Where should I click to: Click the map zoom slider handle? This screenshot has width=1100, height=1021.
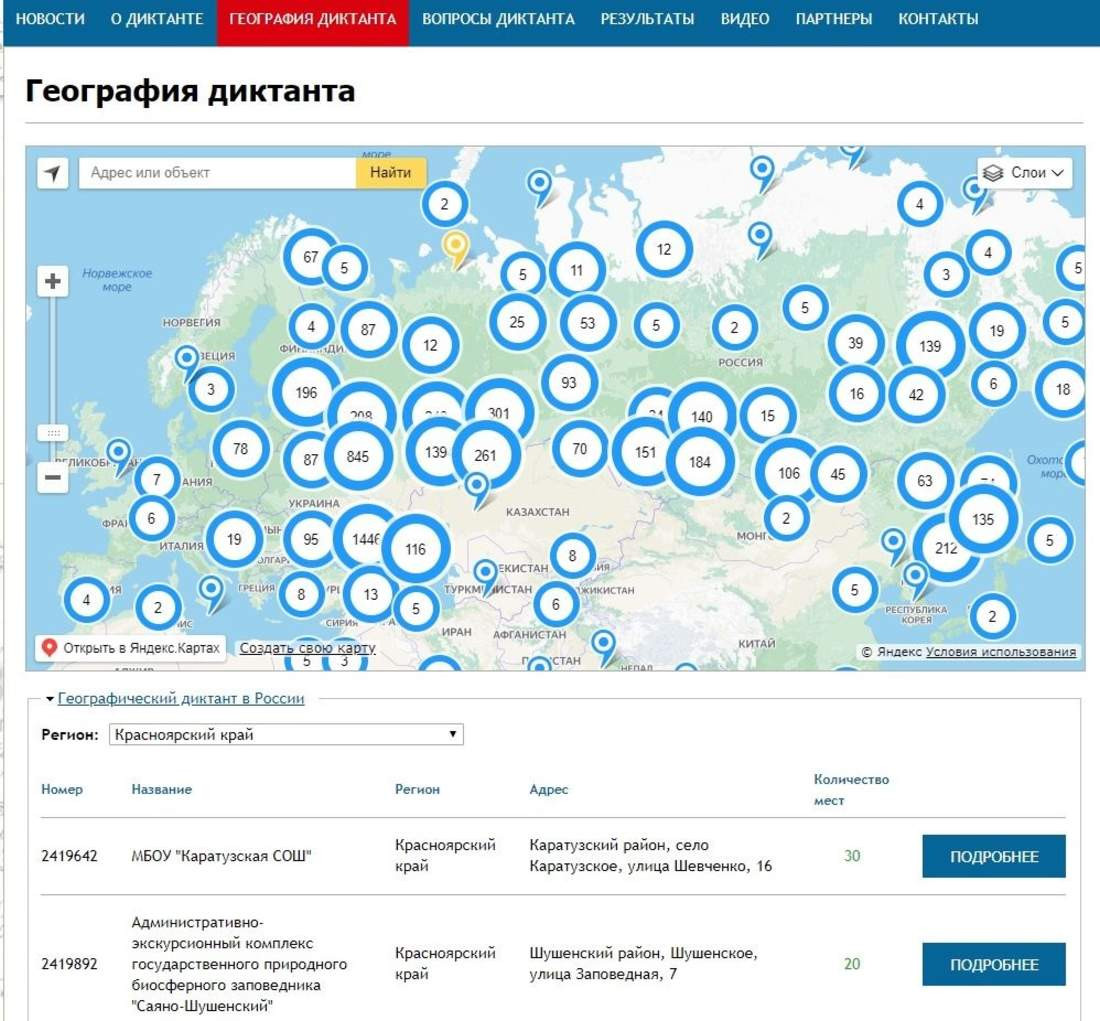tap(53, 433)
